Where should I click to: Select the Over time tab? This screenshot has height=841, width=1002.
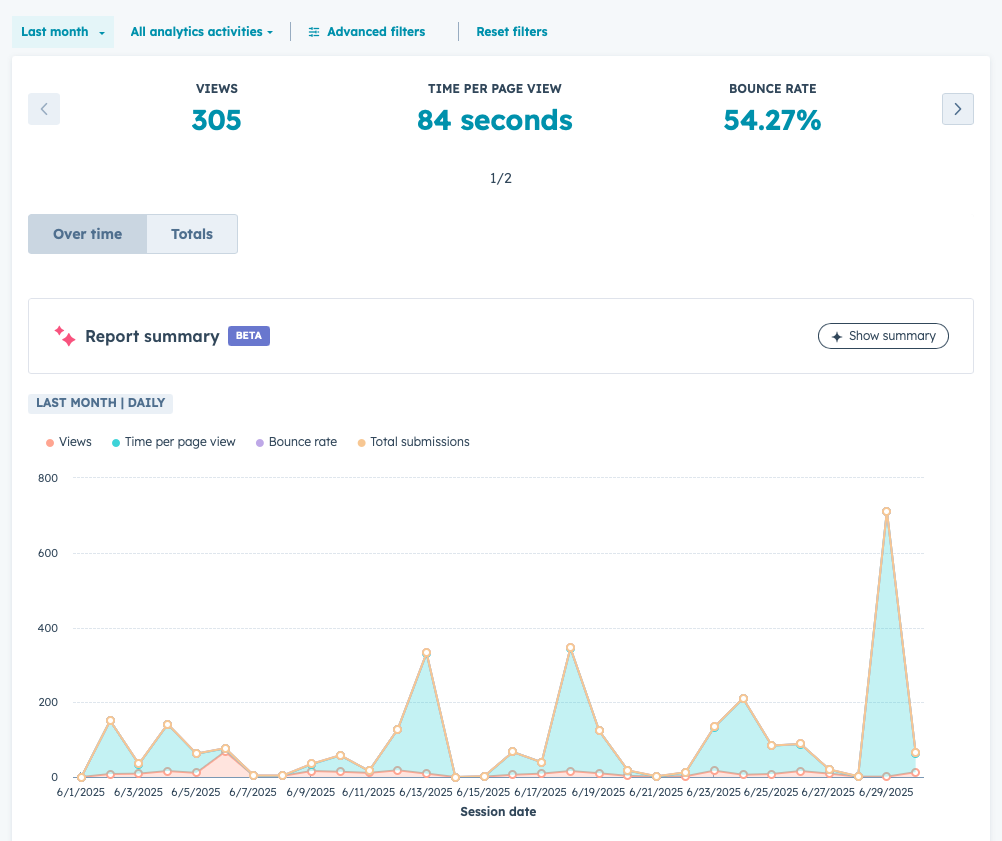click(88, 234)
